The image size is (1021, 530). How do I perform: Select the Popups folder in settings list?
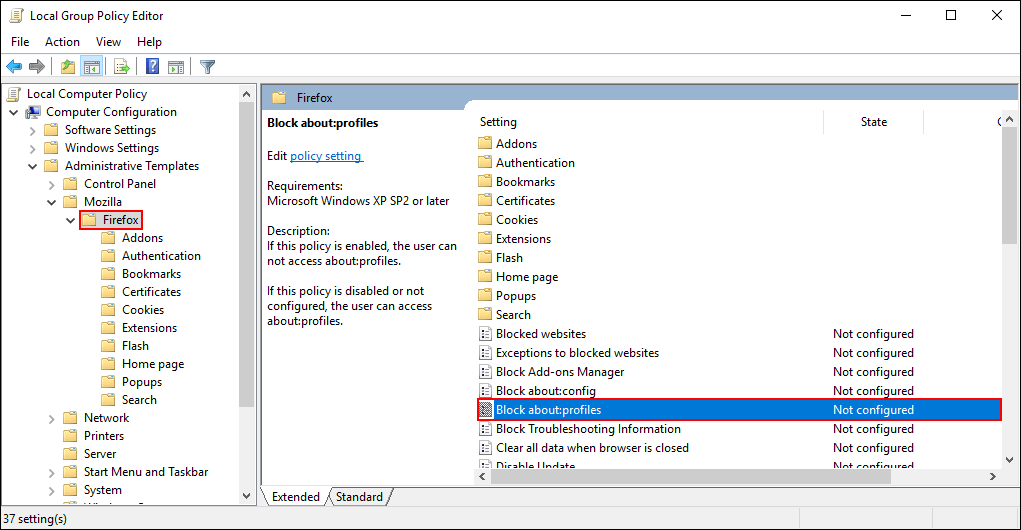pyautogui.click(x=516, y=296)
